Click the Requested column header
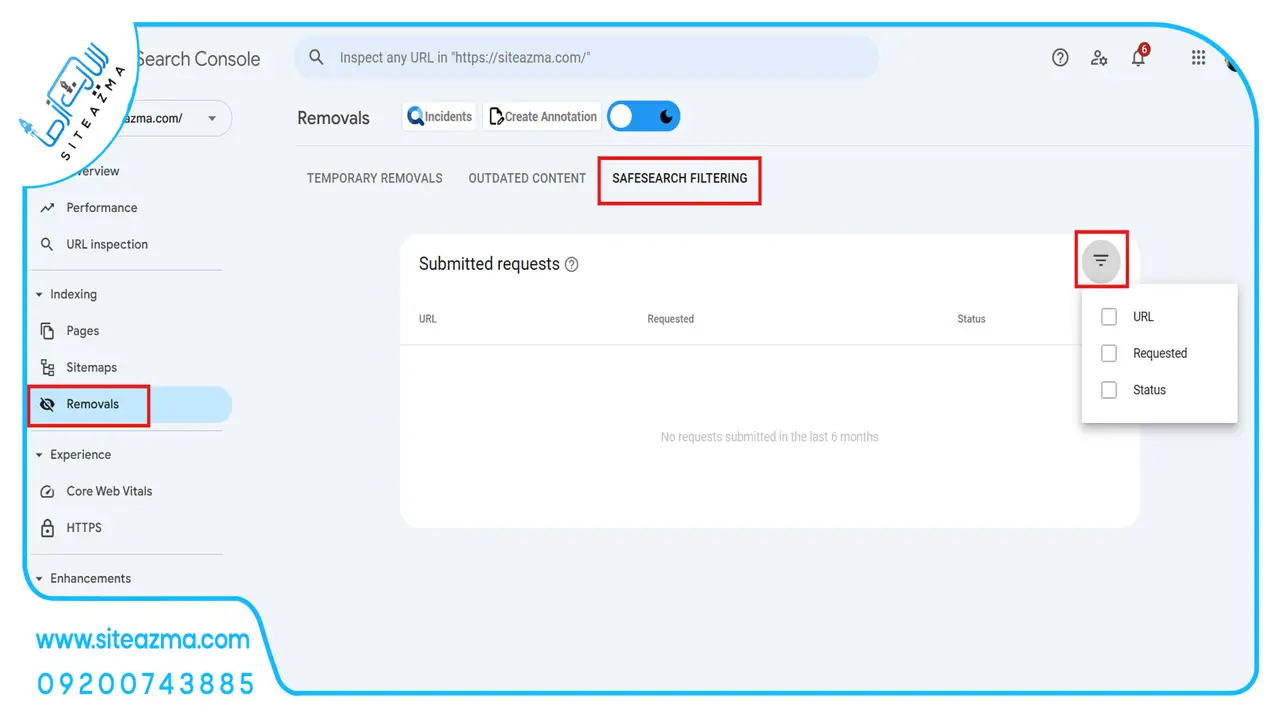This screenshot has width=1280, height=720. (670, 319)
